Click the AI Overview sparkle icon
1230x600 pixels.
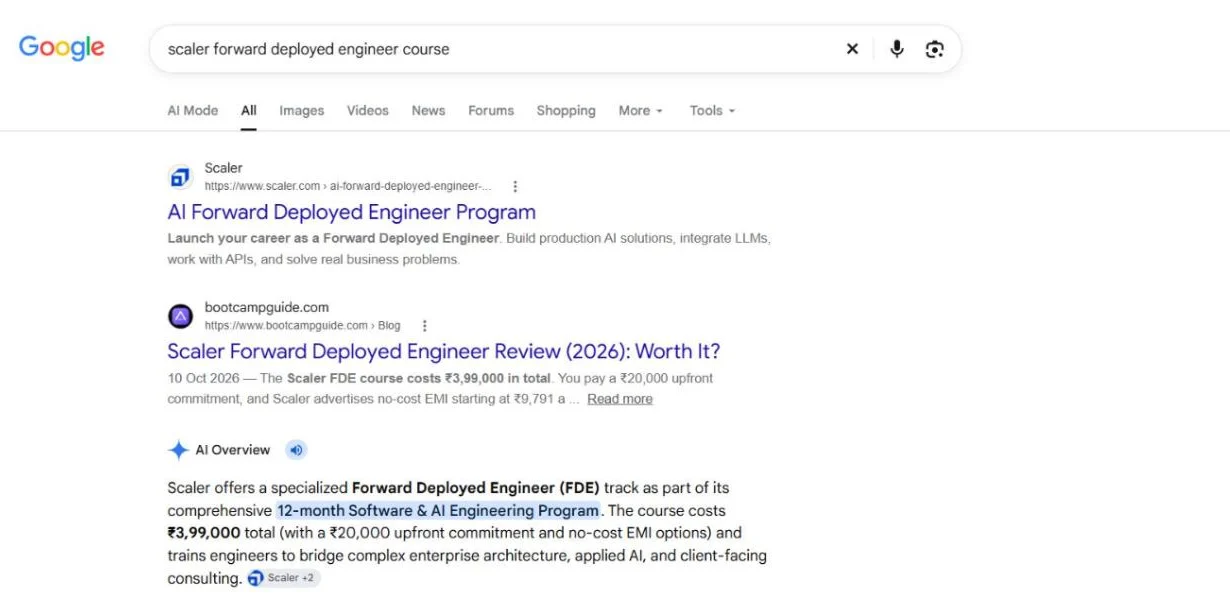(178, 450)
